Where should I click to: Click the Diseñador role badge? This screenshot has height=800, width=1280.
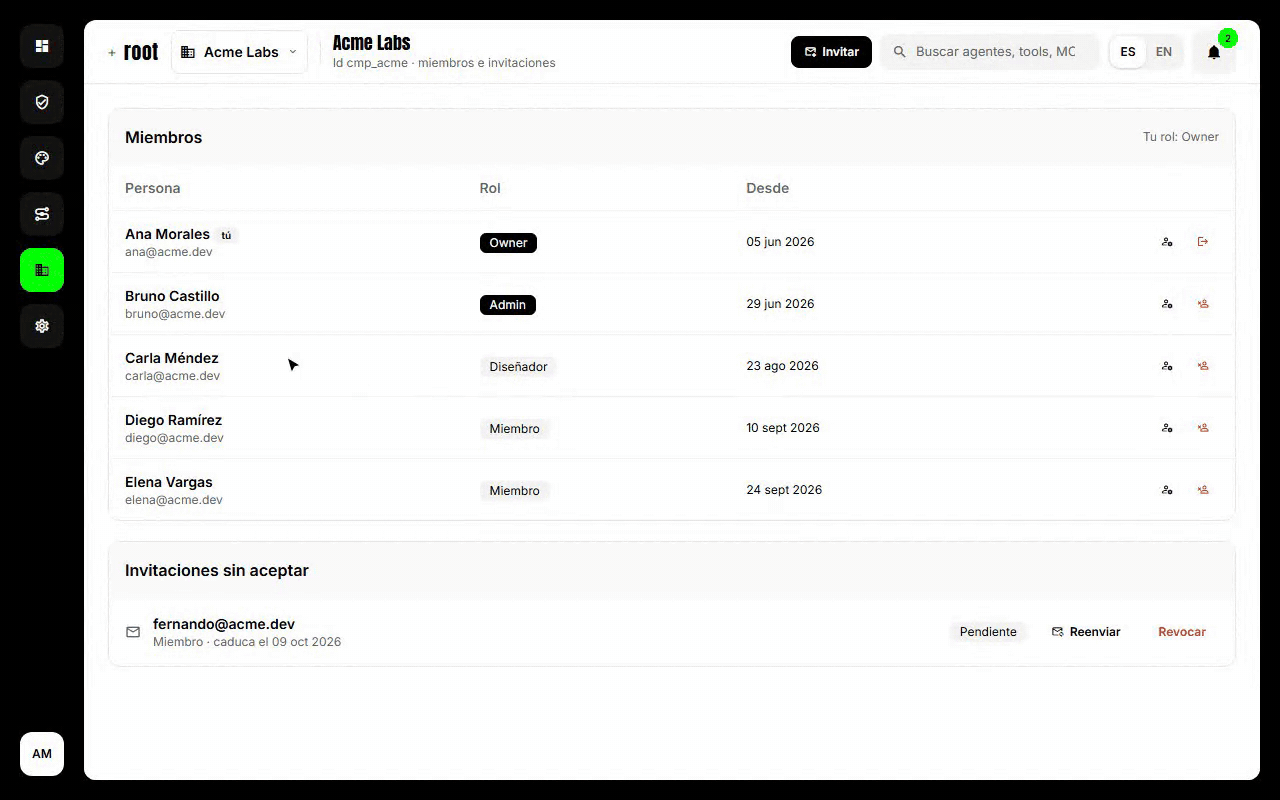pos(518,367)
